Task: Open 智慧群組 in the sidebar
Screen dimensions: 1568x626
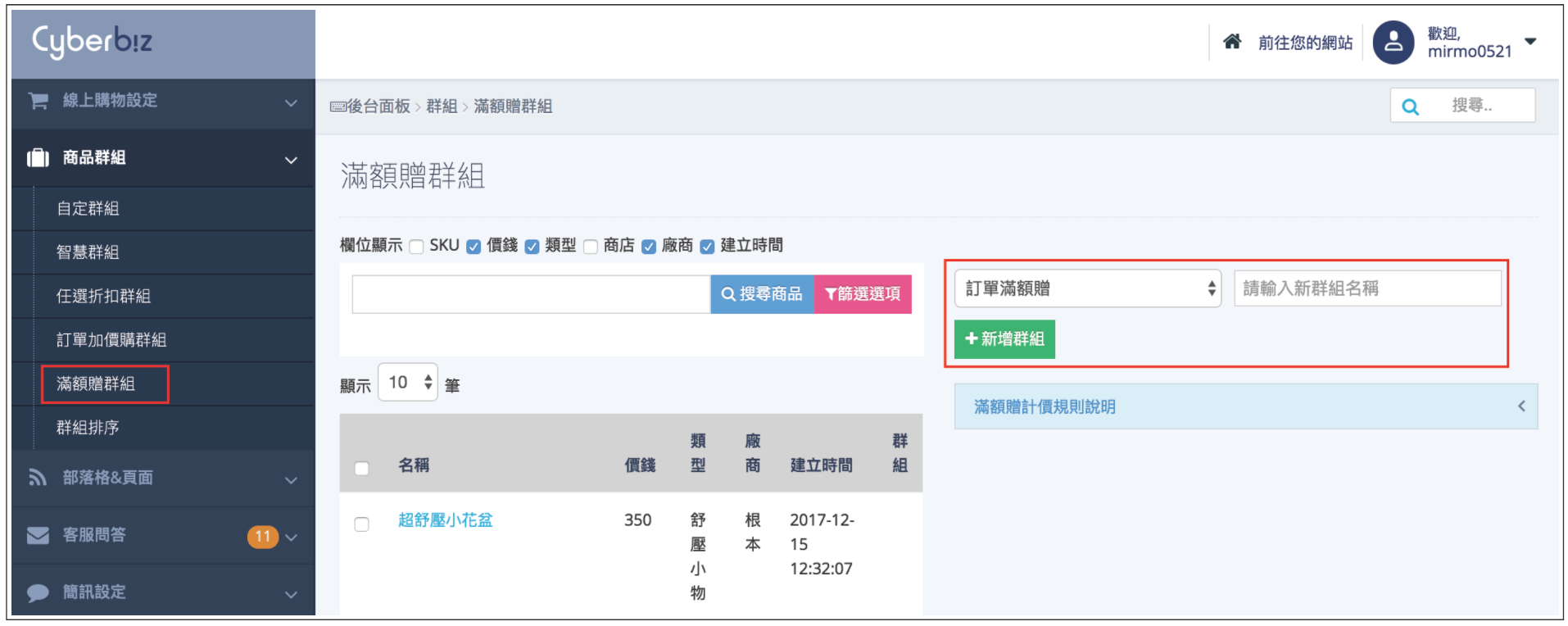Action: (x=88, y=252)
